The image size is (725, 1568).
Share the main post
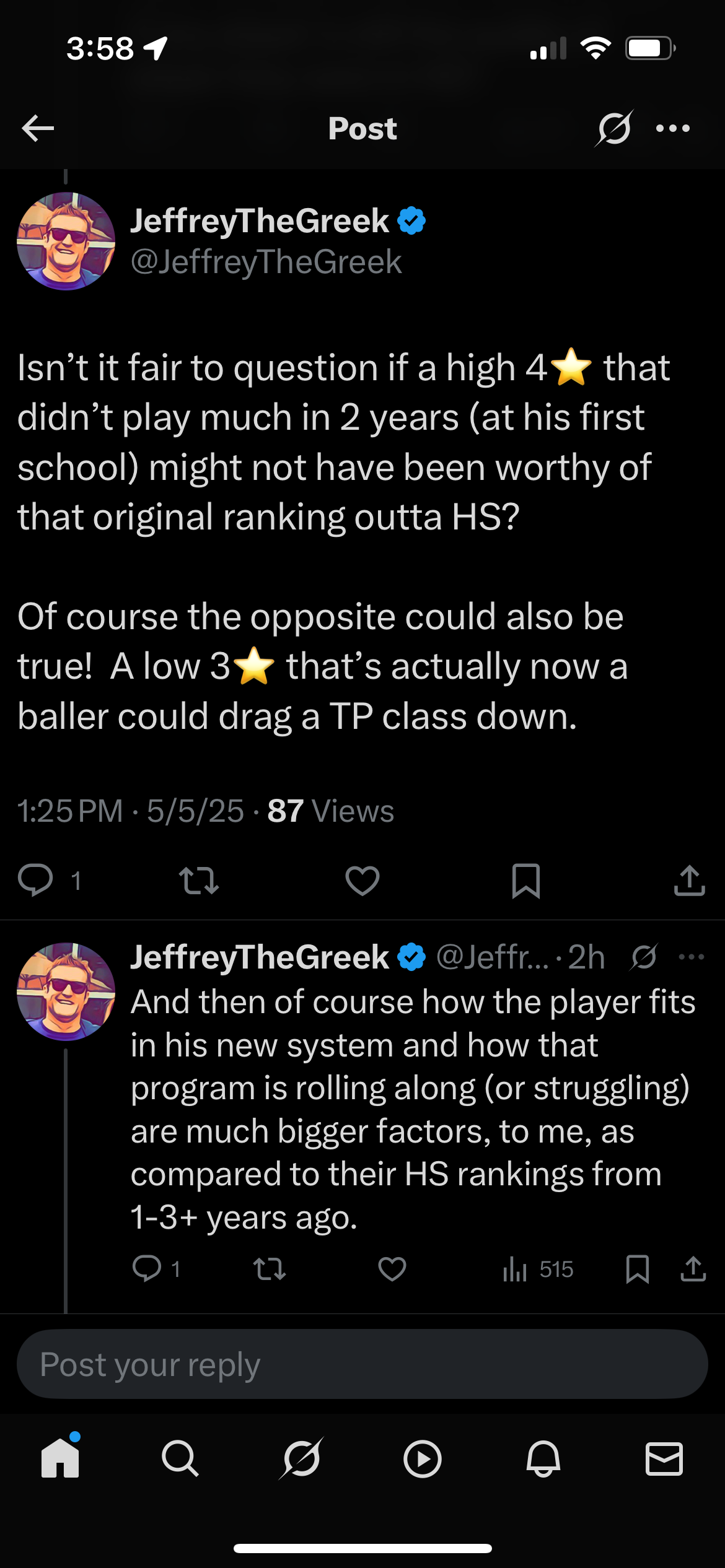point(689,880)
